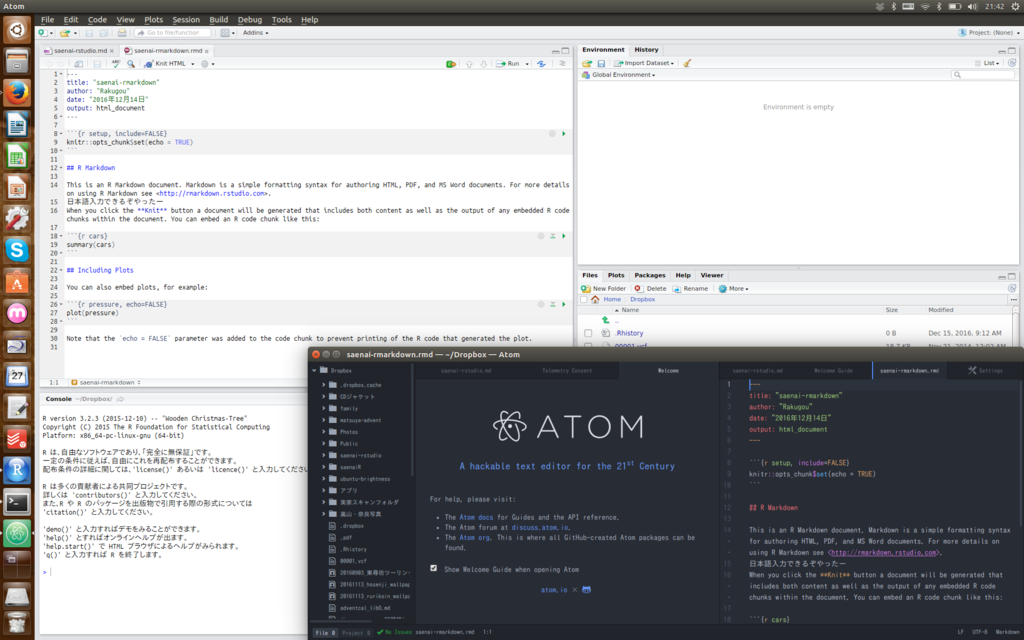Viewport: 1024px width, 640px height.
Task: Switch to saenai-rstudio.md tab in RStudio
Action: coord(80,50)
